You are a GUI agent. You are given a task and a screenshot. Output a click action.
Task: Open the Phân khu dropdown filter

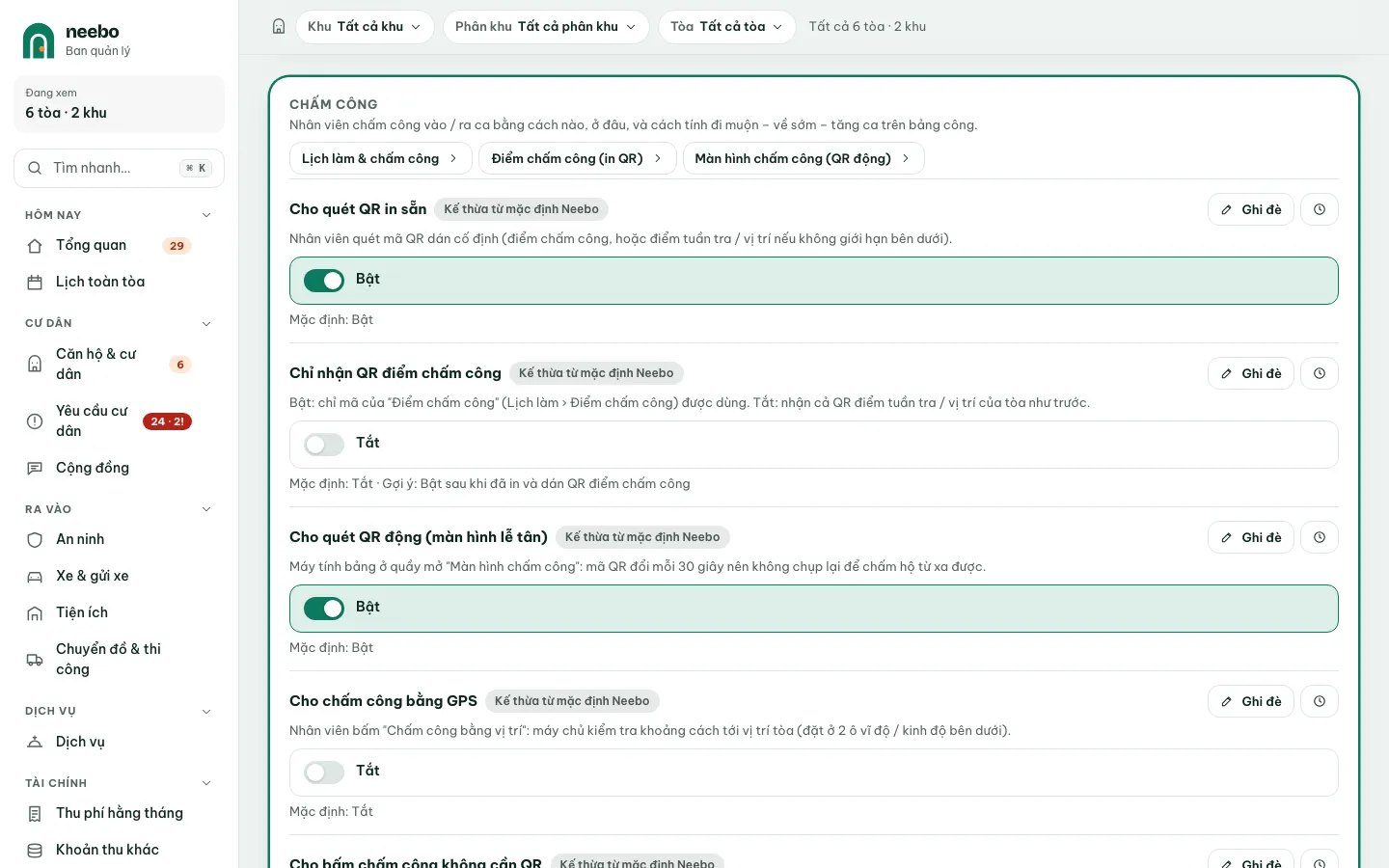(x=545, y=27)
